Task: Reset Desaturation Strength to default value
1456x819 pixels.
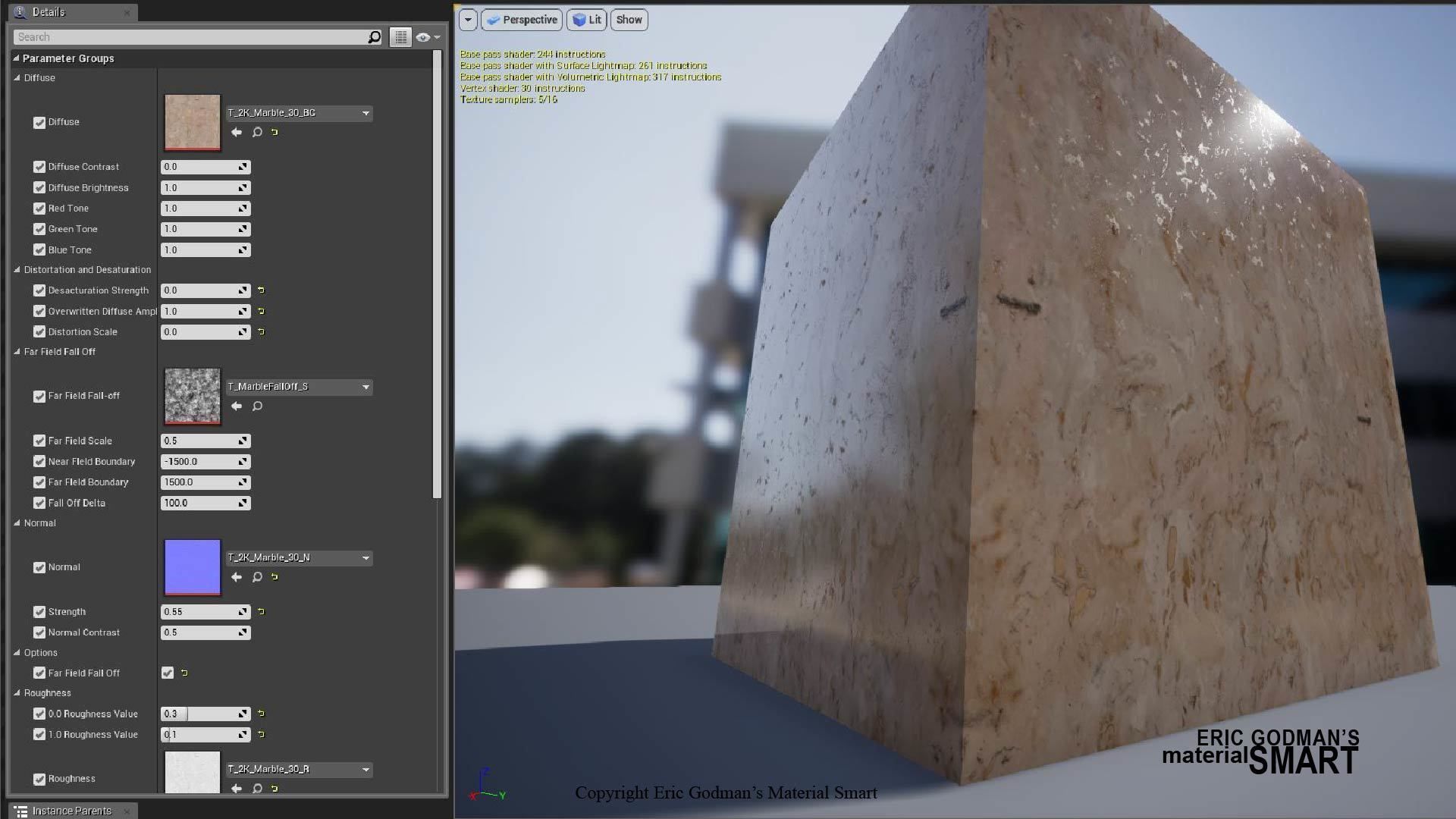Action: tap(261, 290)
